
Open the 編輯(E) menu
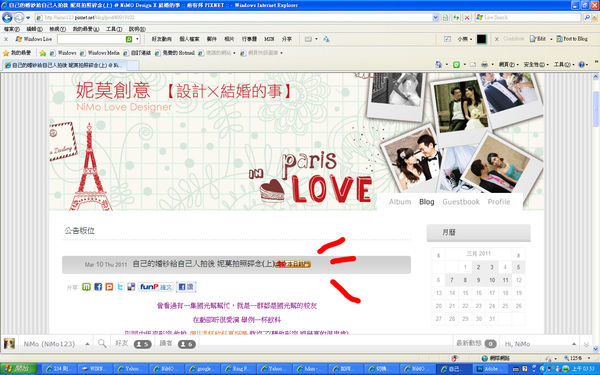(34, 29)
